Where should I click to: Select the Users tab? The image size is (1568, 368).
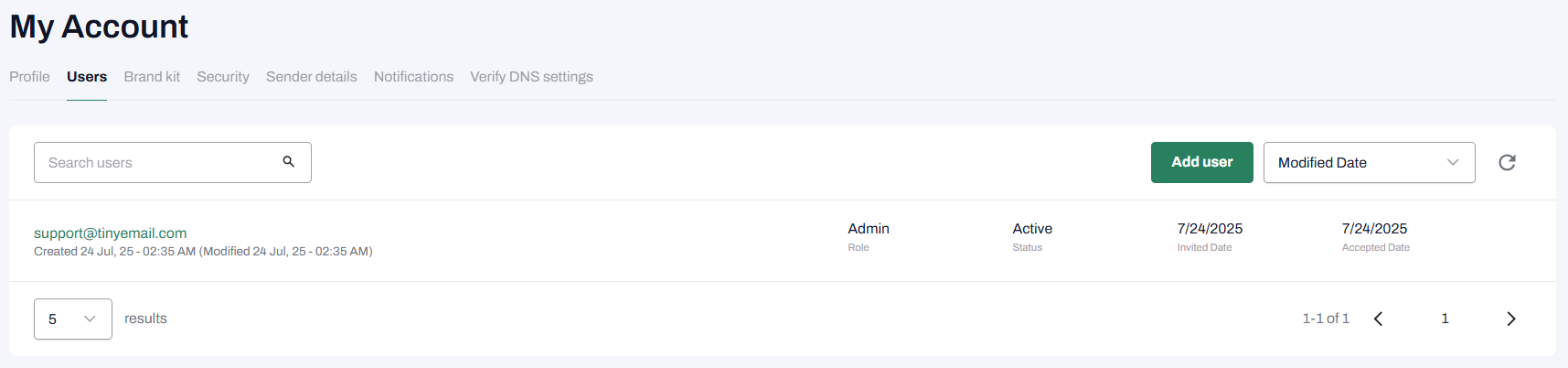click(x=87, y=77)
